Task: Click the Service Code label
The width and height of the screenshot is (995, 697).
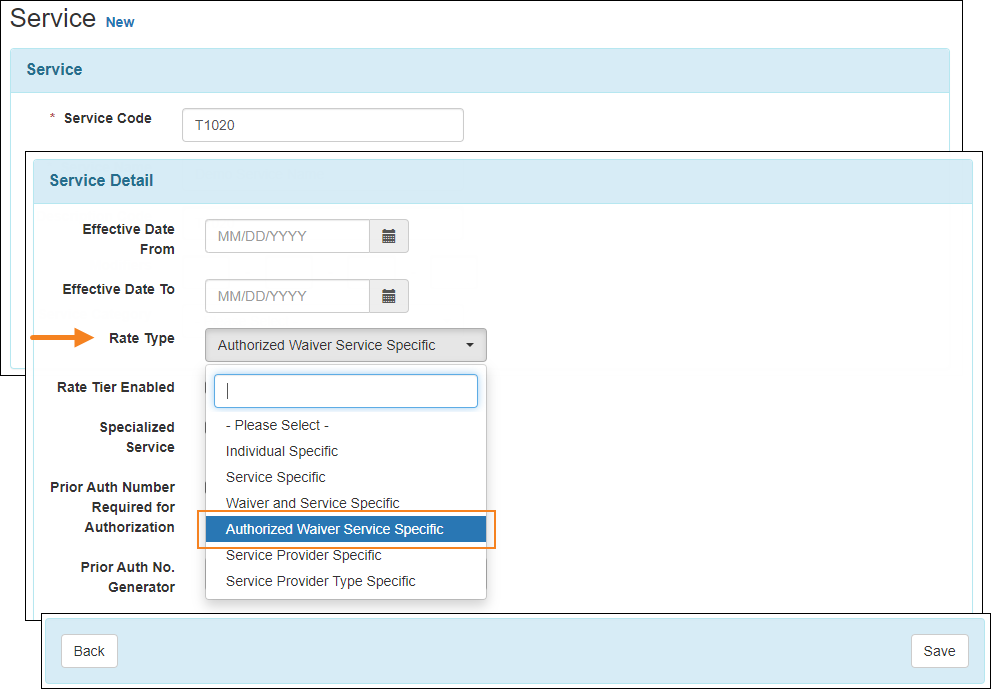Action: (108, 118)
